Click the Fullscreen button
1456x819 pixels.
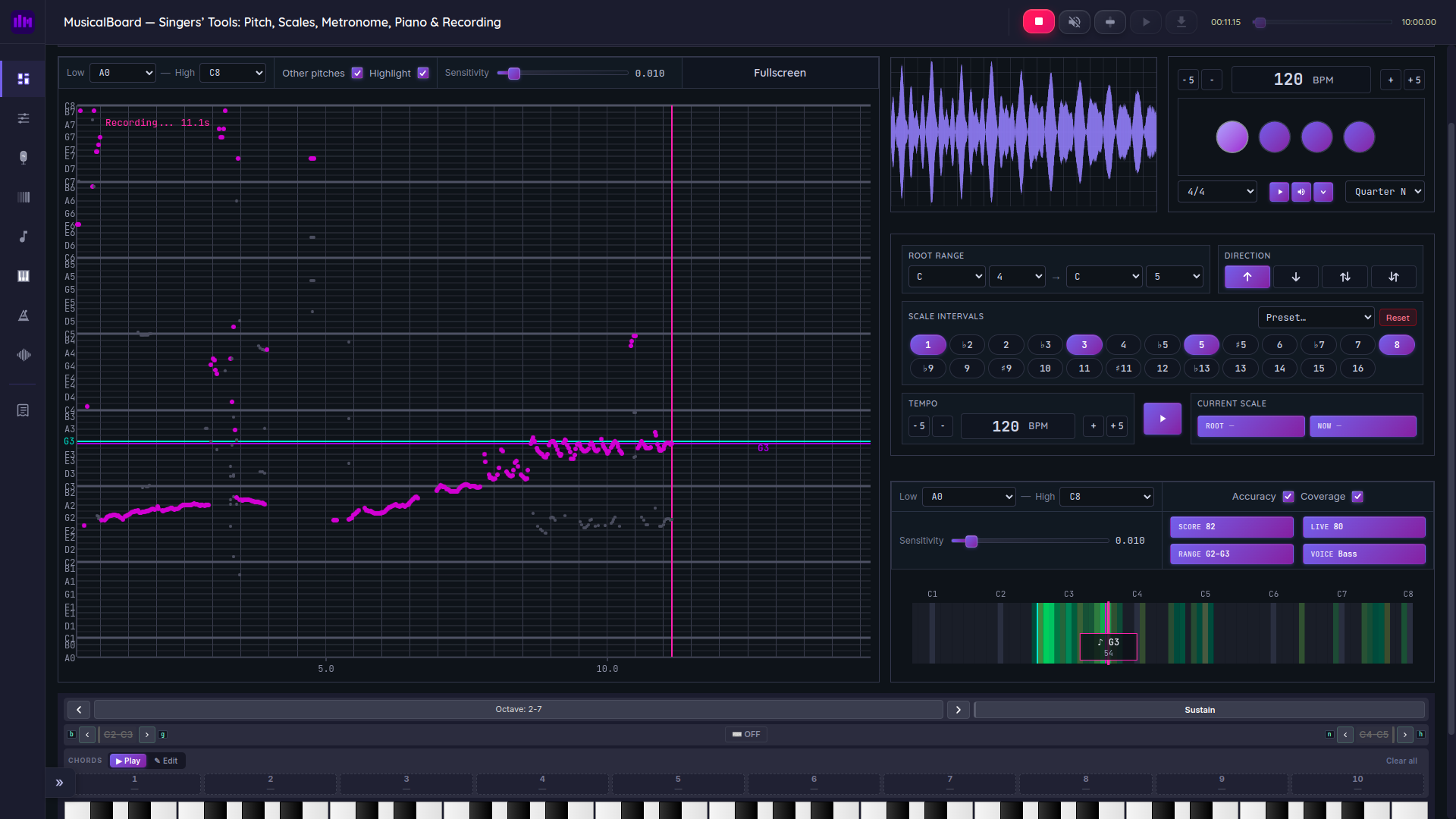[x=780, y=73]
